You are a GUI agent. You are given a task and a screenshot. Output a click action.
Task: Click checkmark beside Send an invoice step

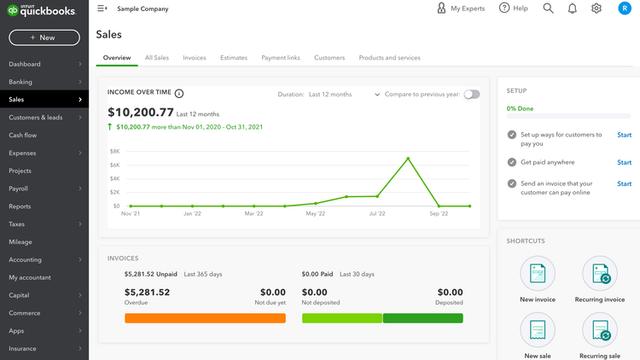point(512,183)
